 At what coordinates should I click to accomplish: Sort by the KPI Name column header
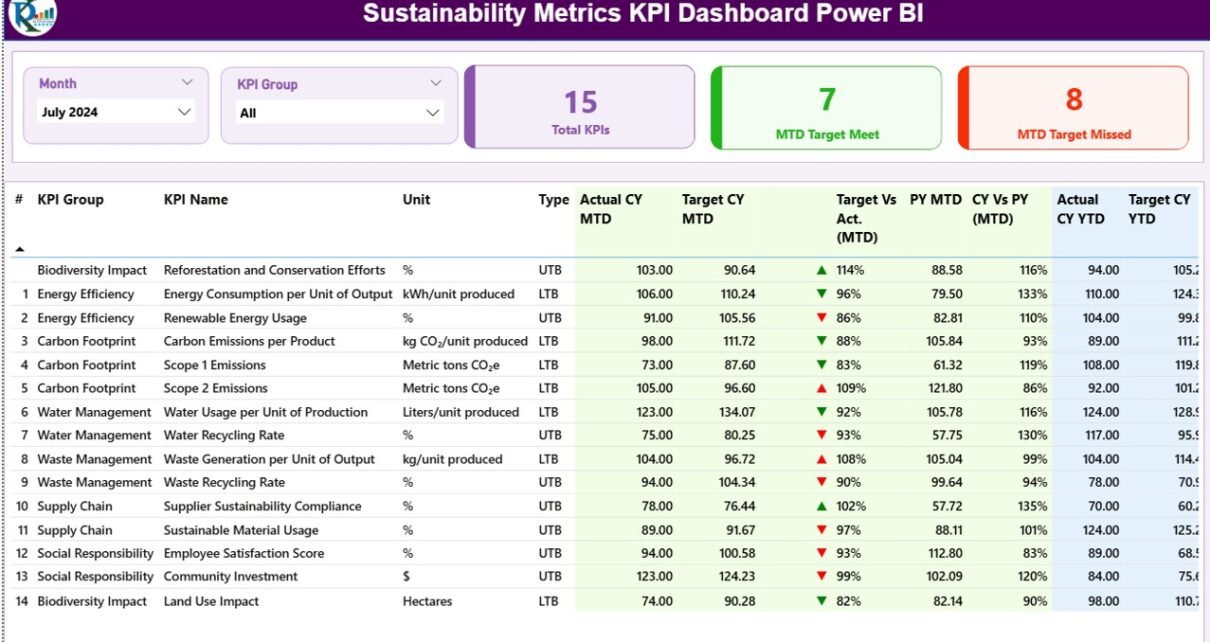(196, 200)
